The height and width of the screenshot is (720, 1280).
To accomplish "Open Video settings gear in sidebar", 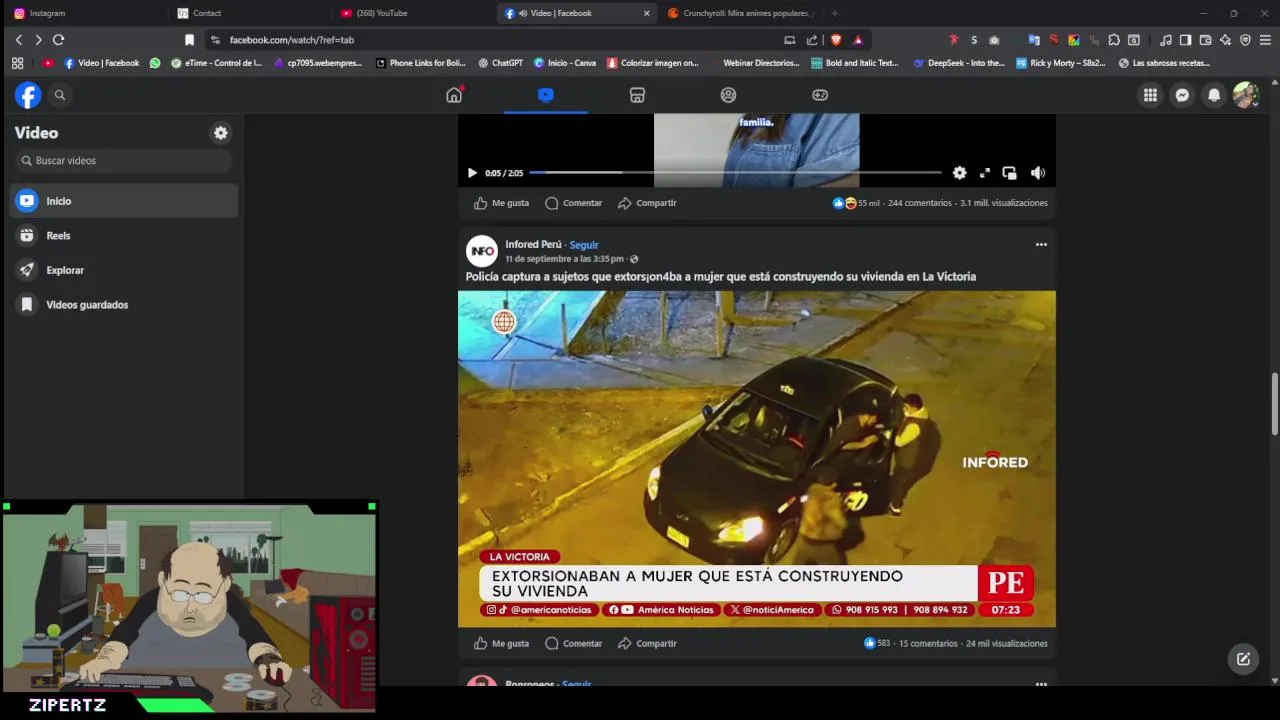I will tap(221, 133).
